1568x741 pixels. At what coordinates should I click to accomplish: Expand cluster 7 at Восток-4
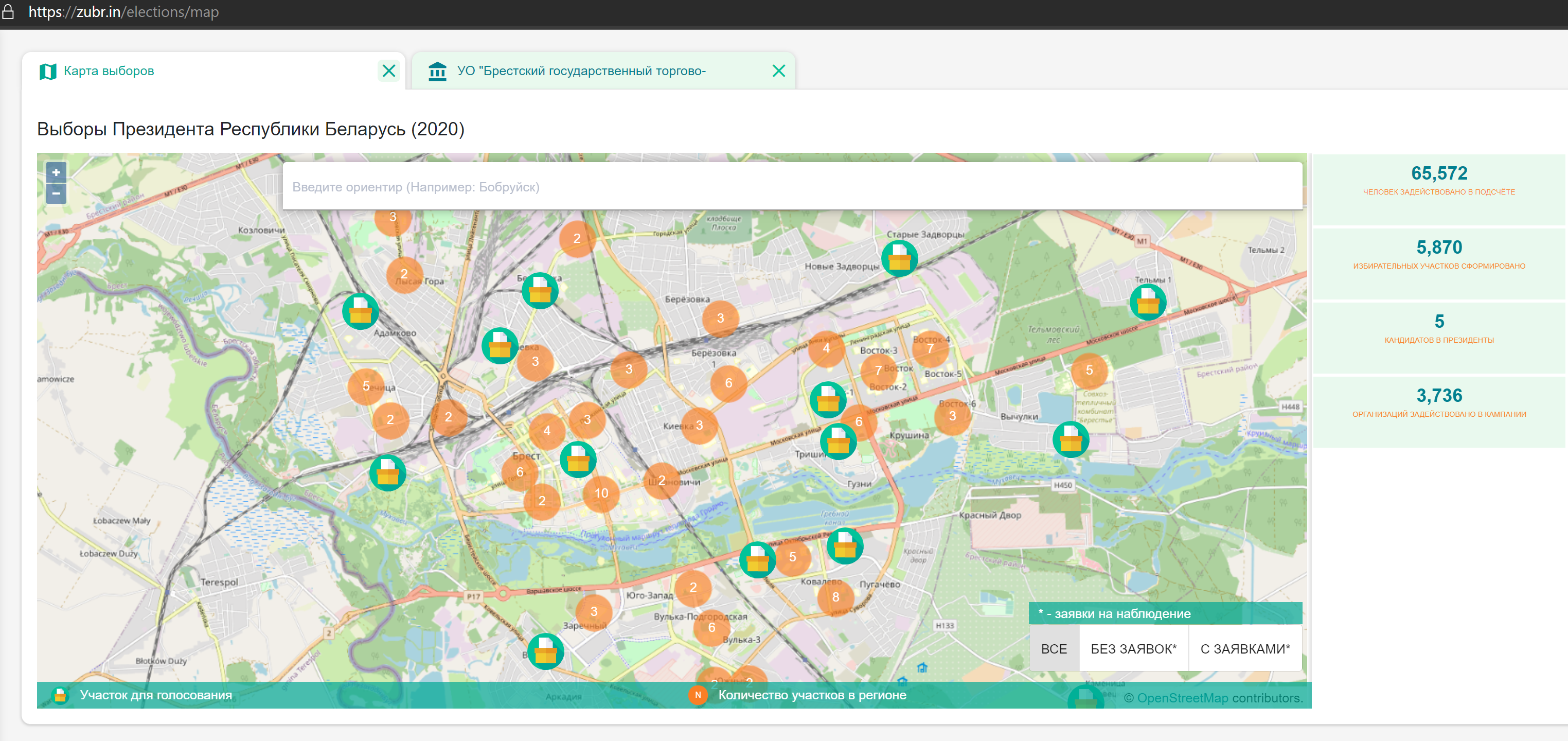930,348
